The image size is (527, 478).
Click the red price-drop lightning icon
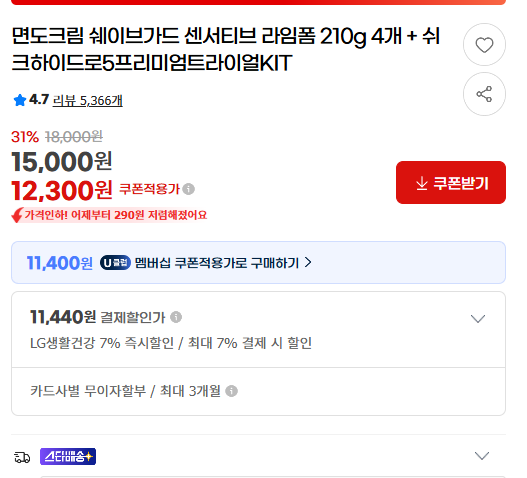point(17,215)
